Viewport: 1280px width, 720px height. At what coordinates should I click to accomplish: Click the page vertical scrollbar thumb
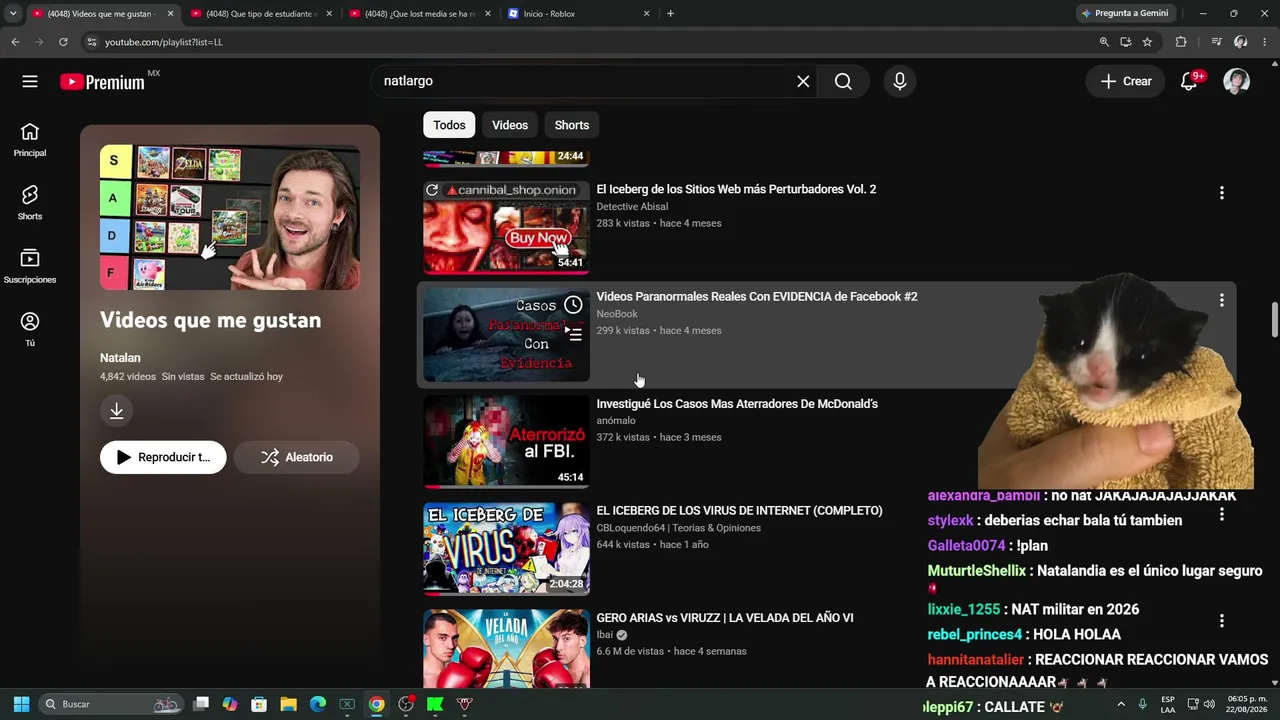click(1275, 319)
